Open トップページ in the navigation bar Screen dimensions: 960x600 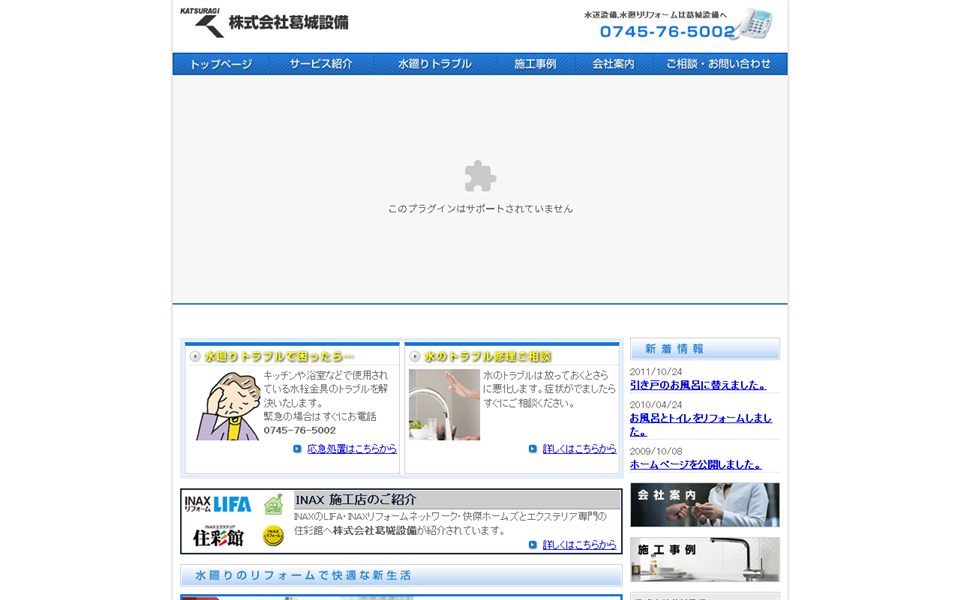tap(220, 64)
